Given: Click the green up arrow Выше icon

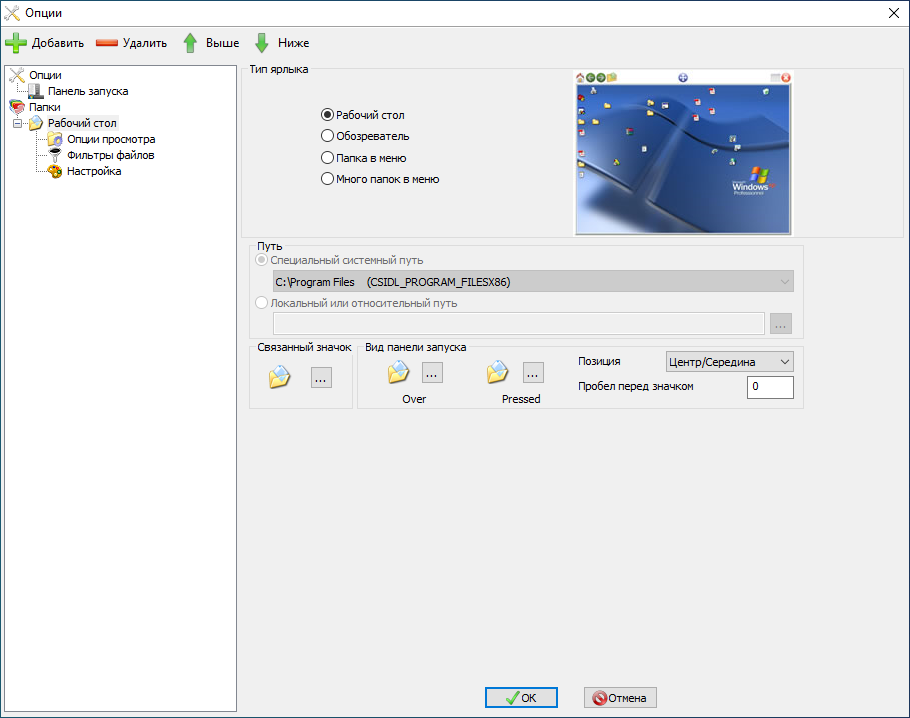Looking at the screenshot, I should pos(190,43).
